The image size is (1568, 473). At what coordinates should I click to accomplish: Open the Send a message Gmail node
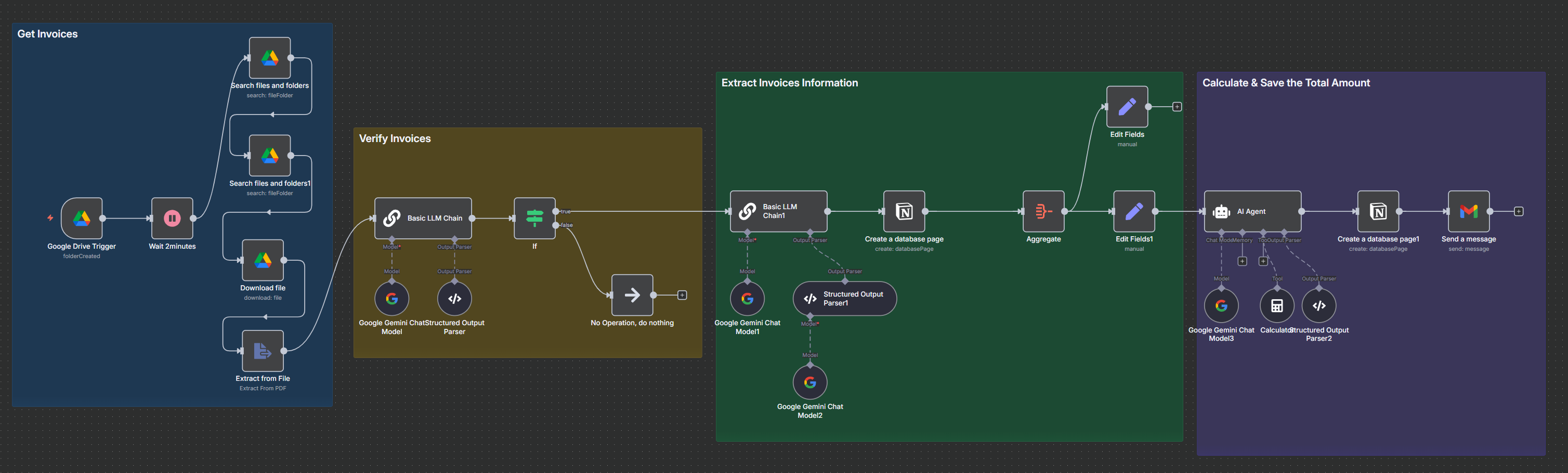click(x=1468, y=211)
